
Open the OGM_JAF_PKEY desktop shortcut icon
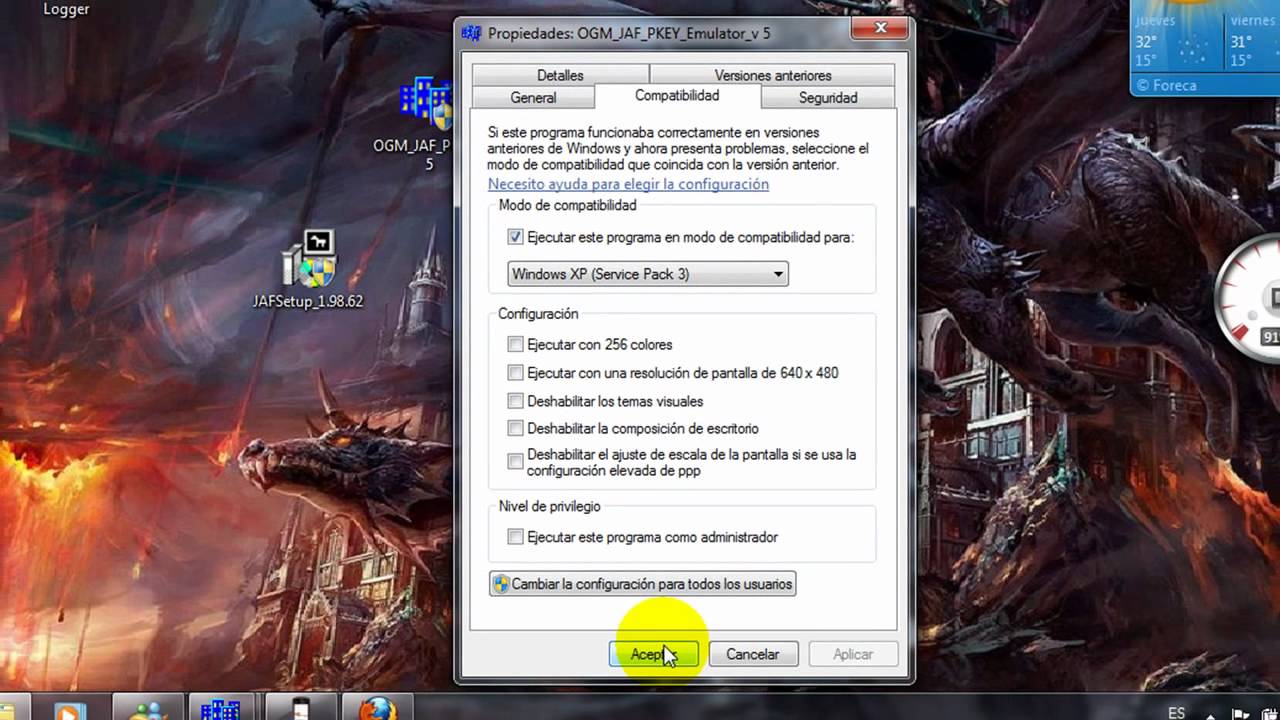426,105
